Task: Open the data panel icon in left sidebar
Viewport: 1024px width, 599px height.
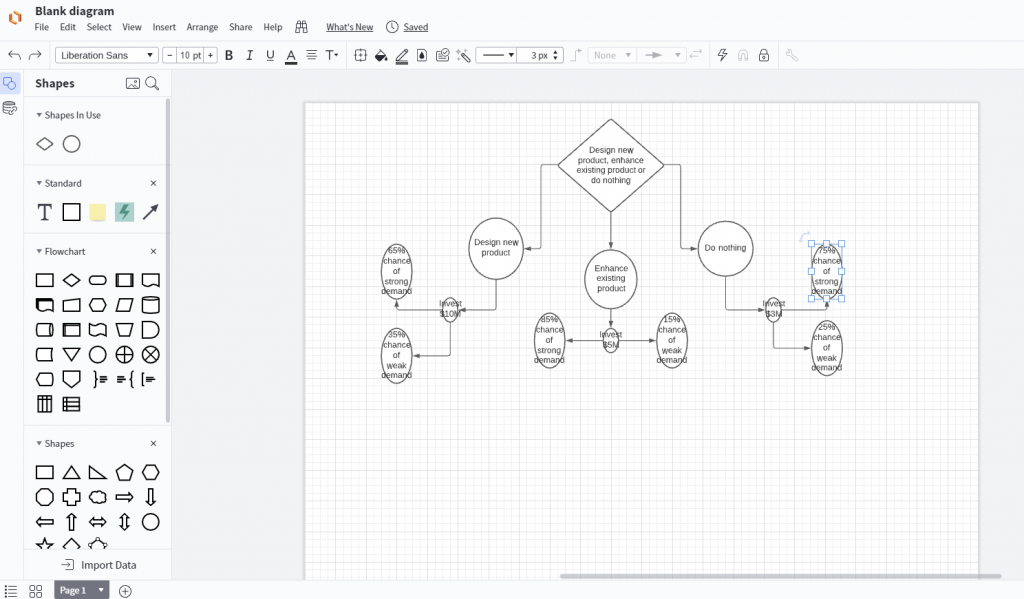Action: coord(10,108)
